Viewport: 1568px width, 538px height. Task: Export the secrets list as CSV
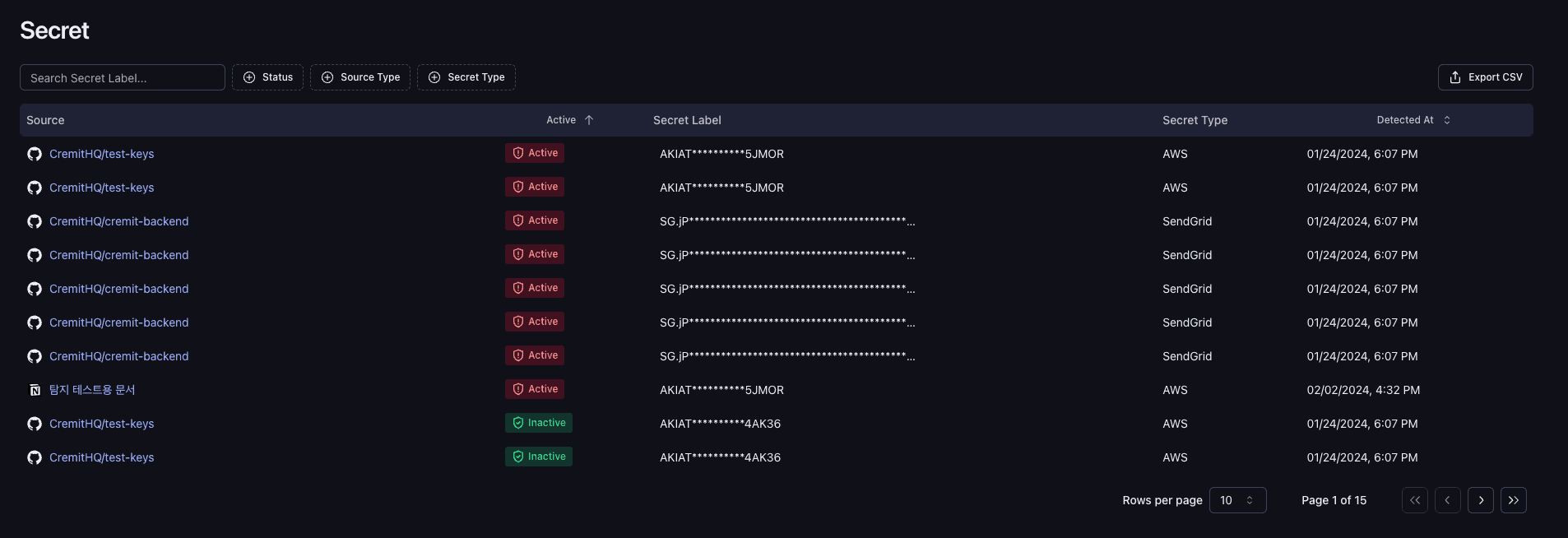point(1485,77)
